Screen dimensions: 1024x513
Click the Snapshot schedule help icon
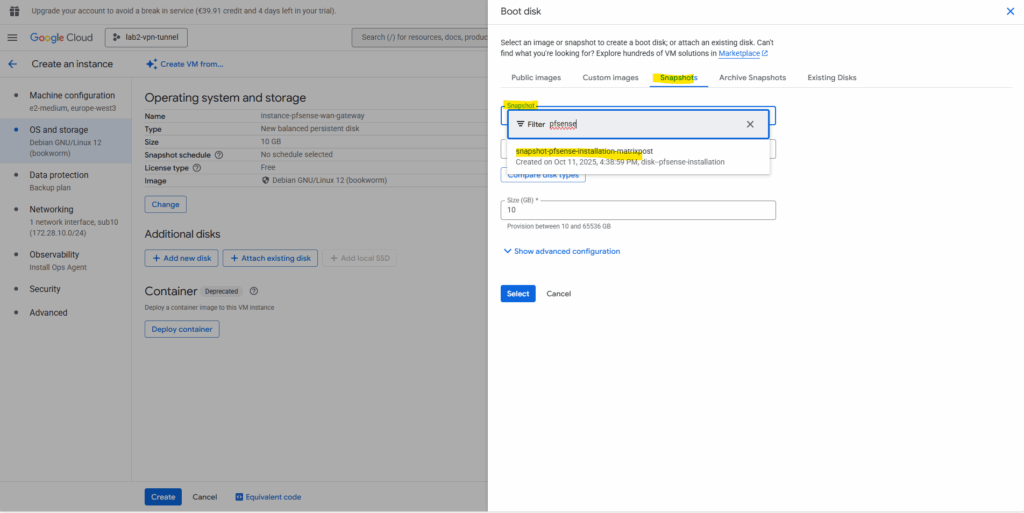click(219, 155)
